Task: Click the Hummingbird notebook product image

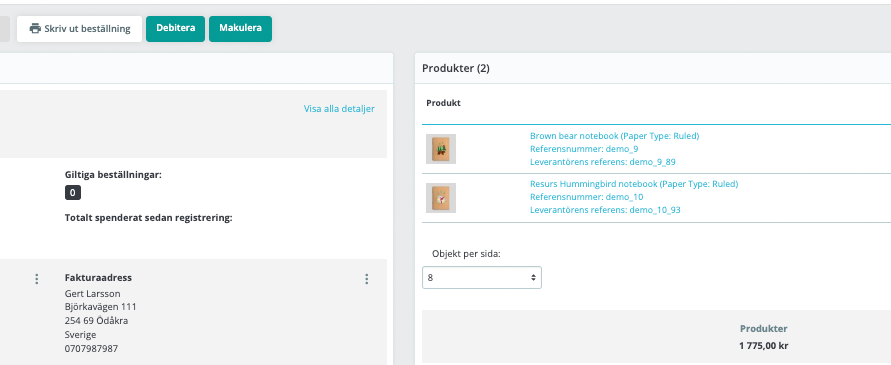Action: click(x=441, y=198)
